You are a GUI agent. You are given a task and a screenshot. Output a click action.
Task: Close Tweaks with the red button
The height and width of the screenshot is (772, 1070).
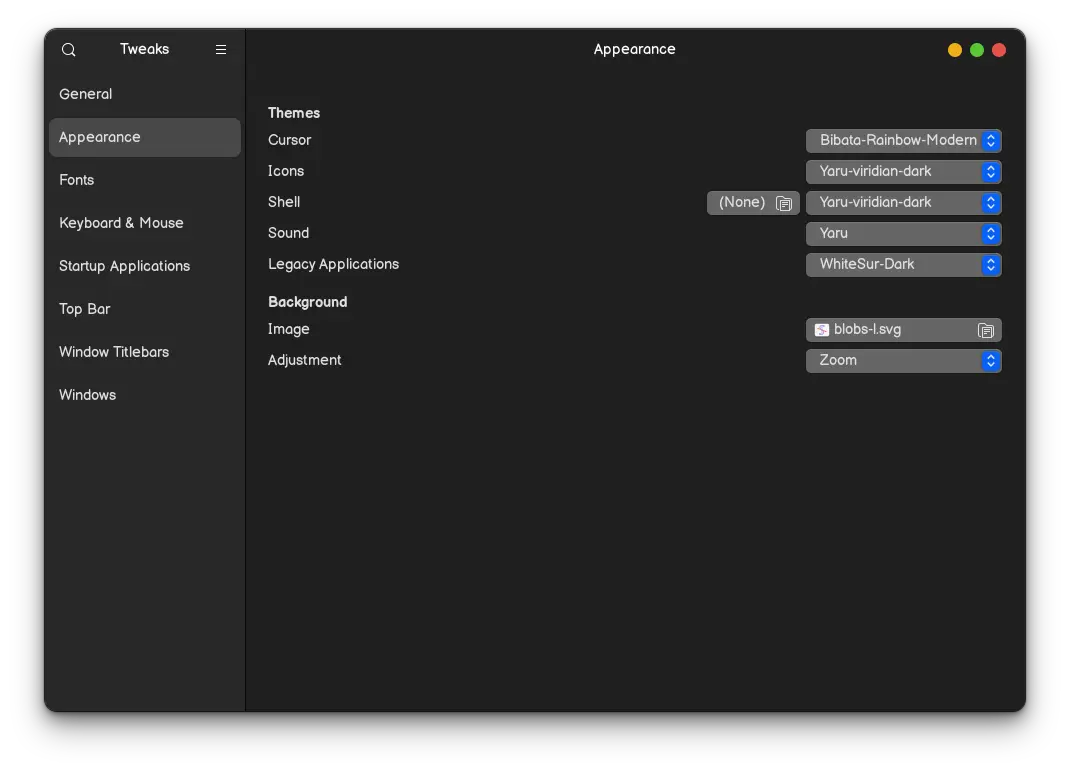coord(999,50)
